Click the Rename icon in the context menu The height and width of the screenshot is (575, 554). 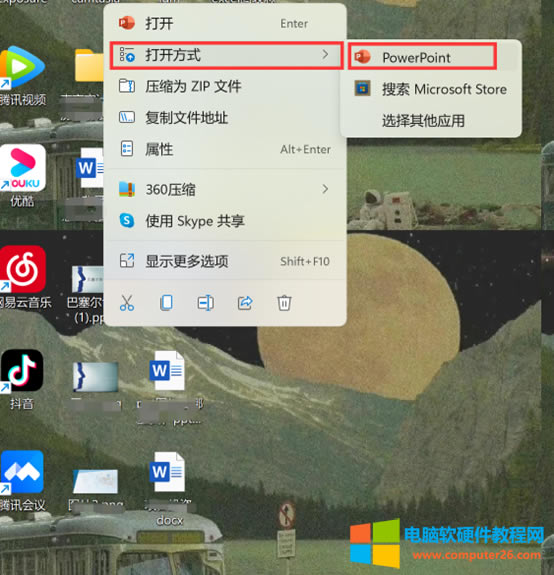pos(206,303)
